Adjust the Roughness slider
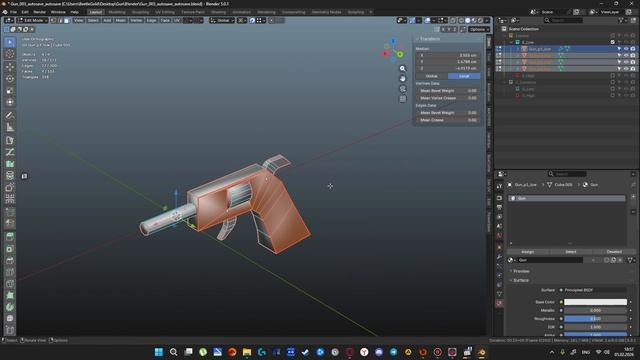This screenshot has width=640, height=360. (x=595, y=319)
